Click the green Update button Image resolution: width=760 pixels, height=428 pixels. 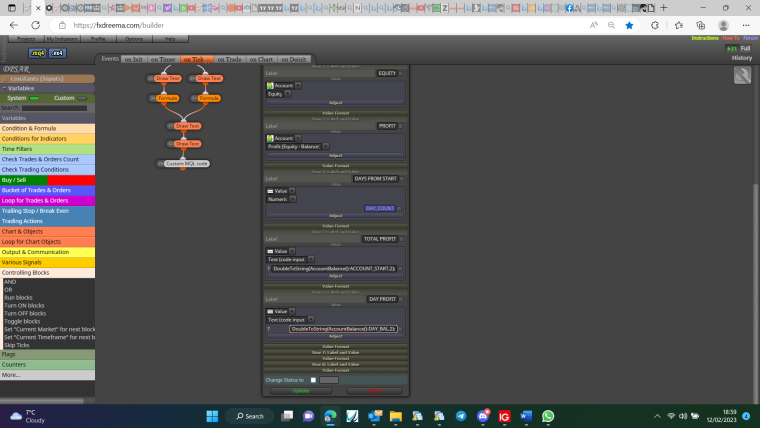[x=301, y=391]
